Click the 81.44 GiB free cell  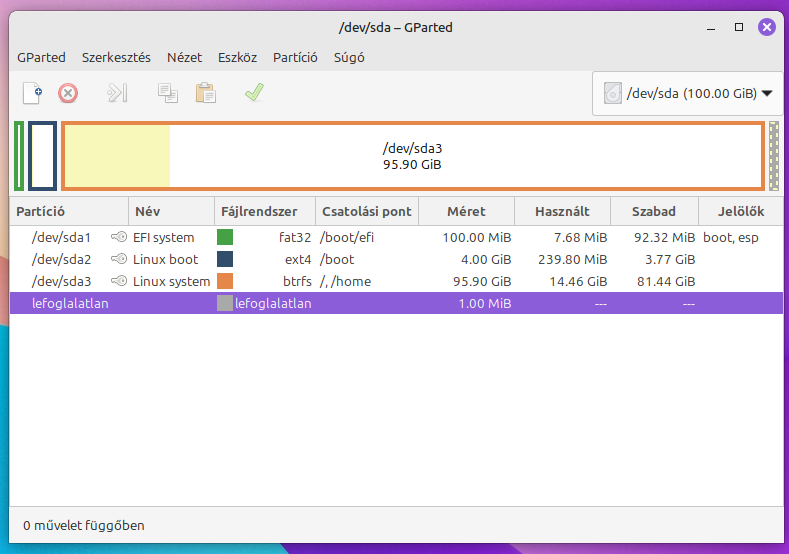coord(666,281)
